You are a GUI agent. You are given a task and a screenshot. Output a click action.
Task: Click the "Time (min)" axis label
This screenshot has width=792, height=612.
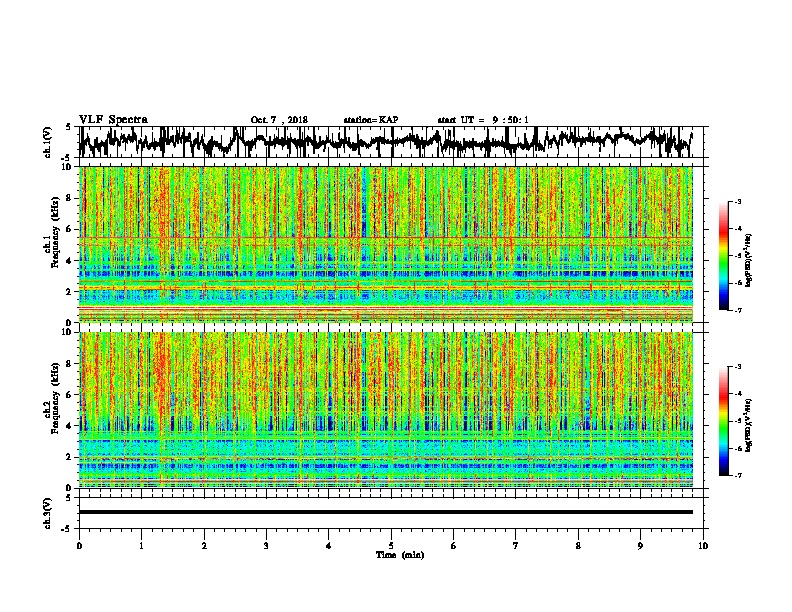tap(400, 555)
